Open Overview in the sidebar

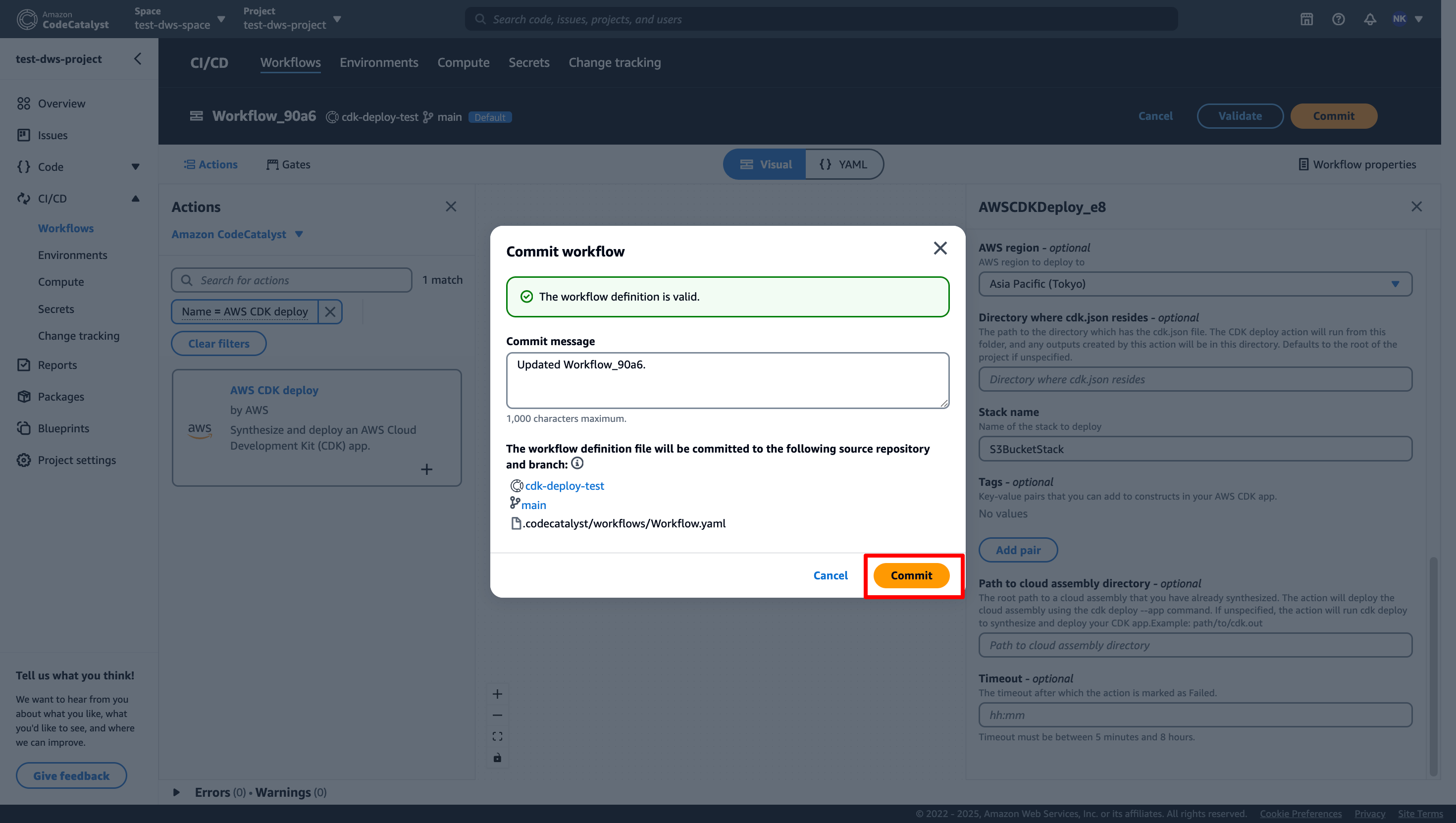pyautogui.click(x=61, y=103)
